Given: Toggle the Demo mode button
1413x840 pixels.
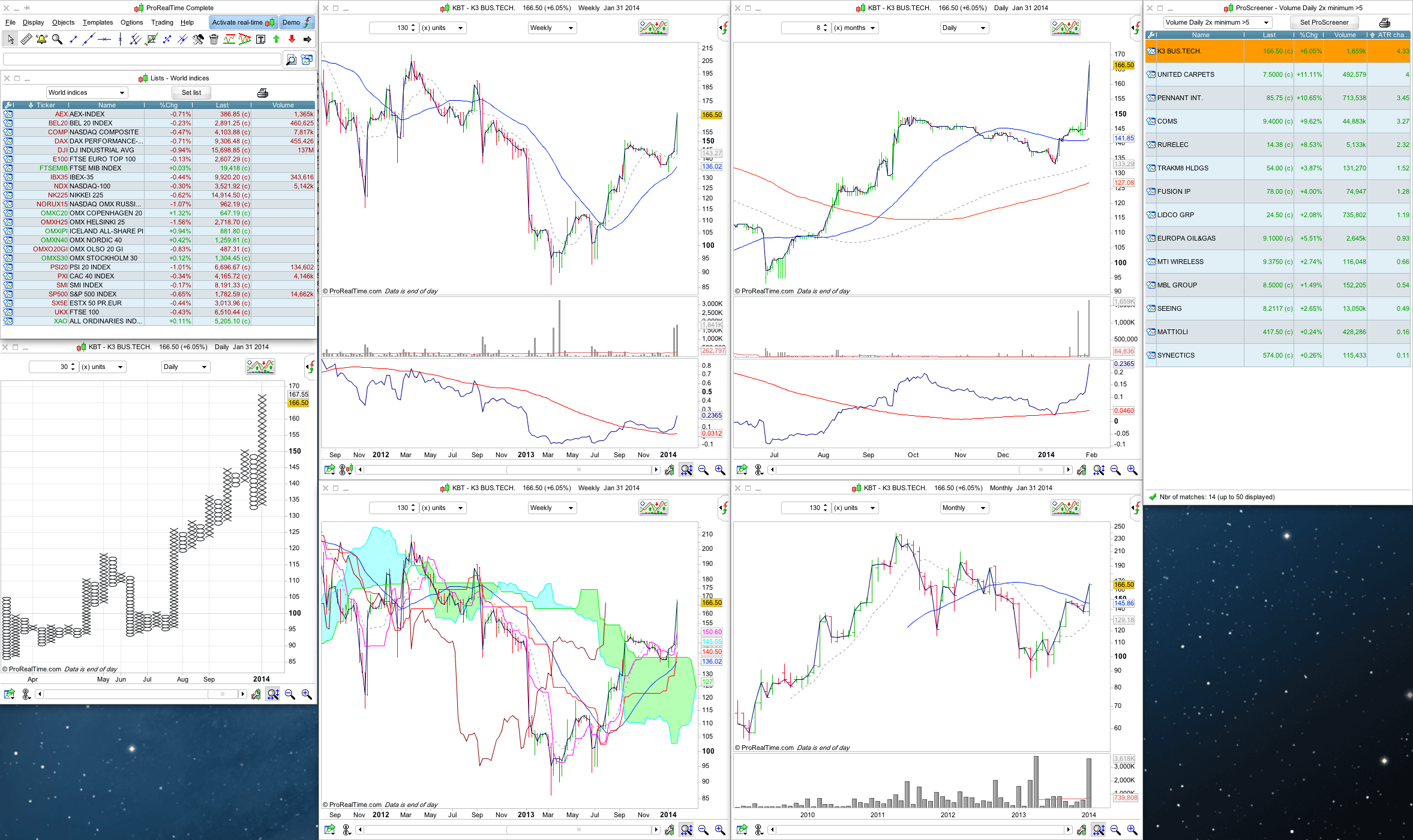Looking at the screenshot, I should click(x=297, y=22).
